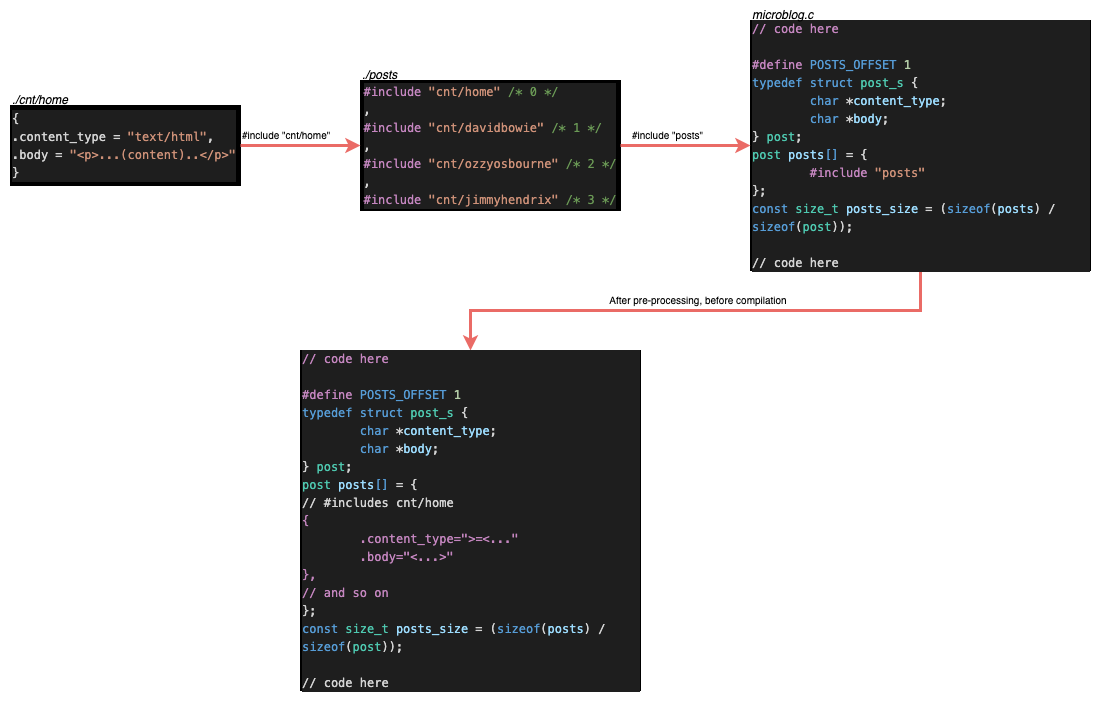
Task: Click the /* 0 */ comment in posts
Action: (531, 92)
